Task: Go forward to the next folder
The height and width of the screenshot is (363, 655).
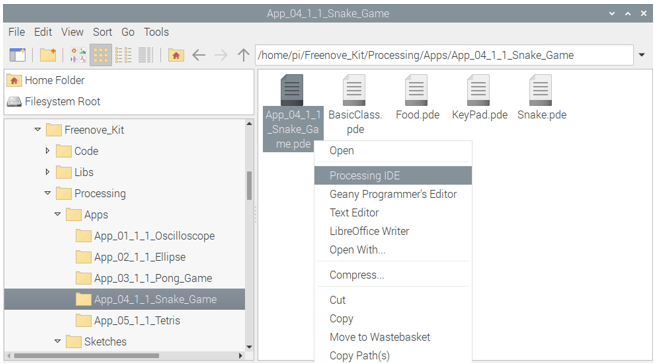Action: pos(221,55)
